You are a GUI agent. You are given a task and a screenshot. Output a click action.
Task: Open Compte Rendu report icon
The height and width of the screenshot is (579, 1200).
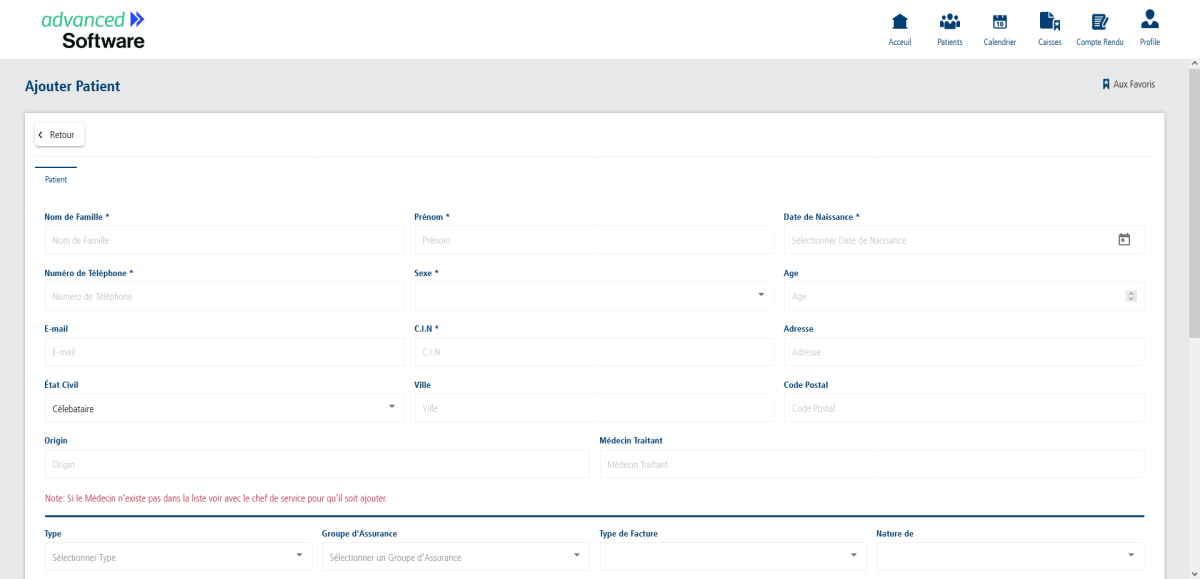(x=1099, y=22)
